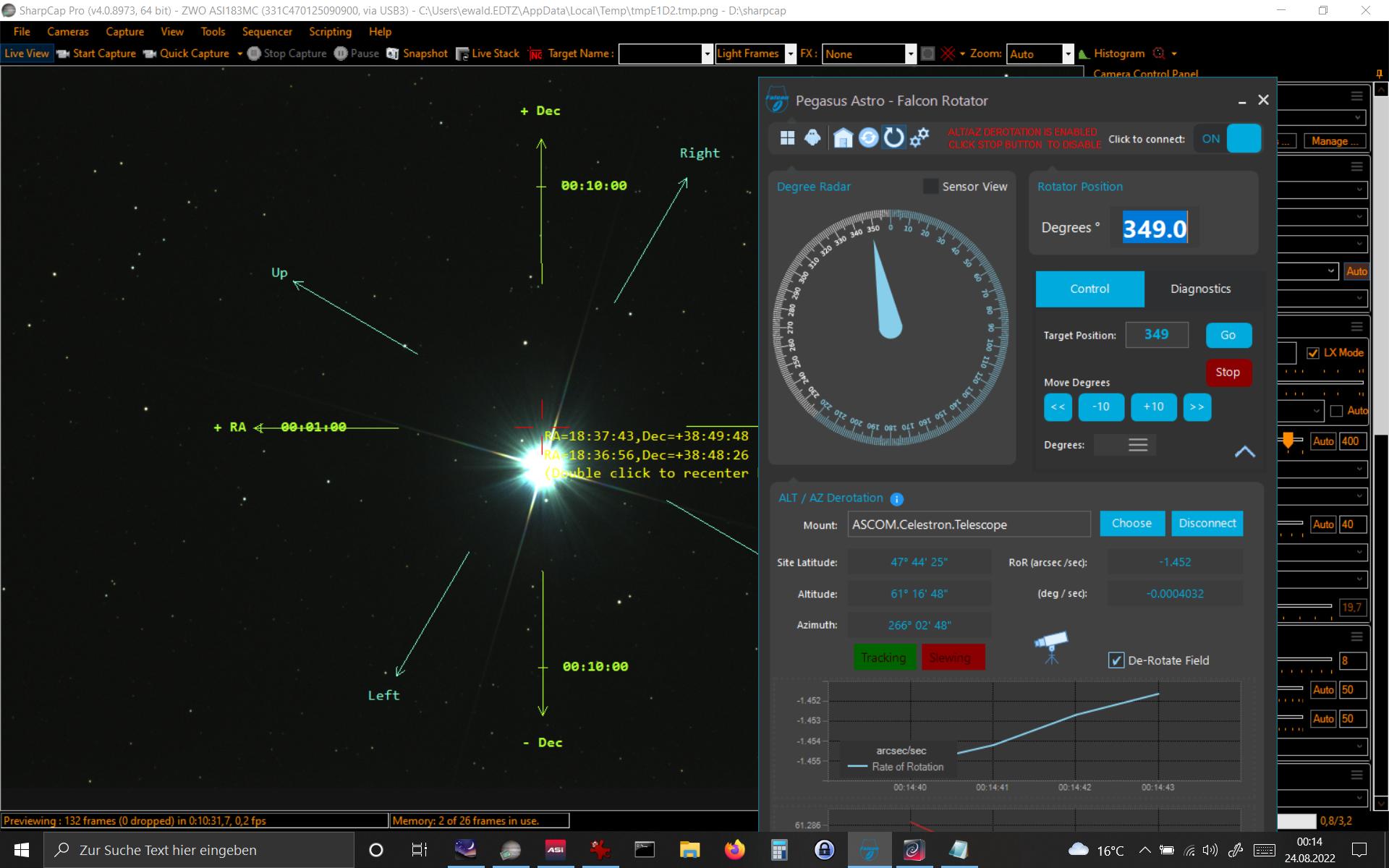
Task: Click the Home icon in Falcon Rotator
Action: tap(843, 137)
